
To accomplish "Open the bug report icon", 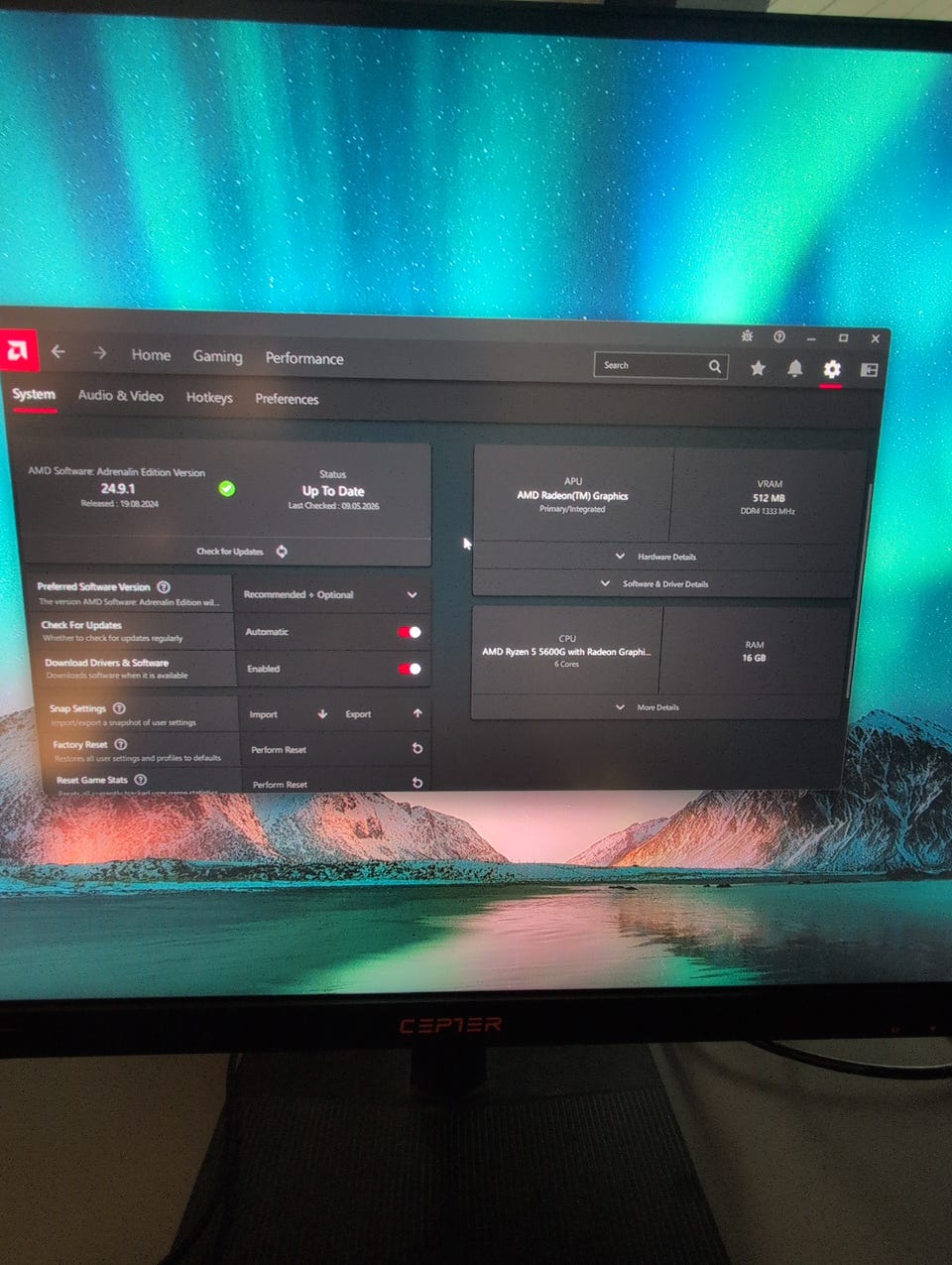I will (747, 336).
